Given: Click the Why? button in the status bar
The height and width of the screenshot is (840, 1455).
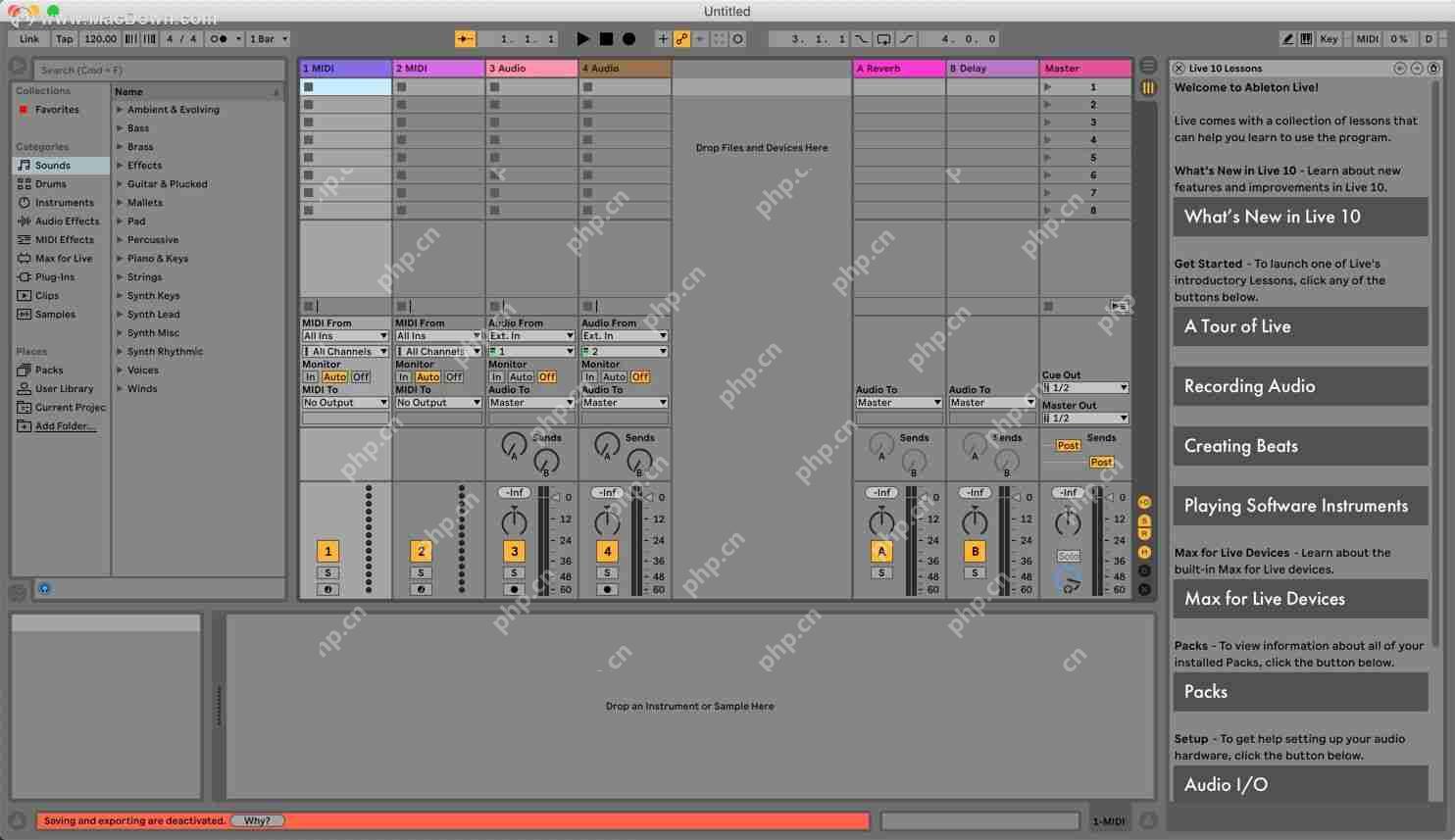Looking at the screenshot, I should (x=258, y=820).
